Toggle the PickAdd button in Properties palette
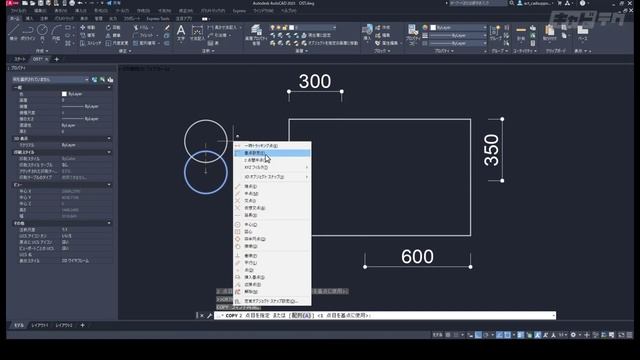Image resolution: width=640 pixels, height=360 pixels. 94,80
